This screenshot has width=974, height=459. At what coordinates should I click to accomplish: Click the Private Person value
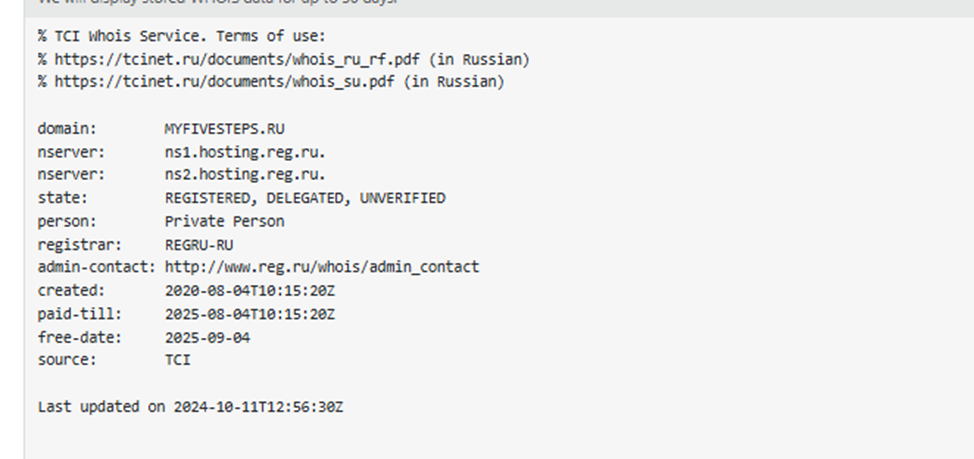pos(224,221)
